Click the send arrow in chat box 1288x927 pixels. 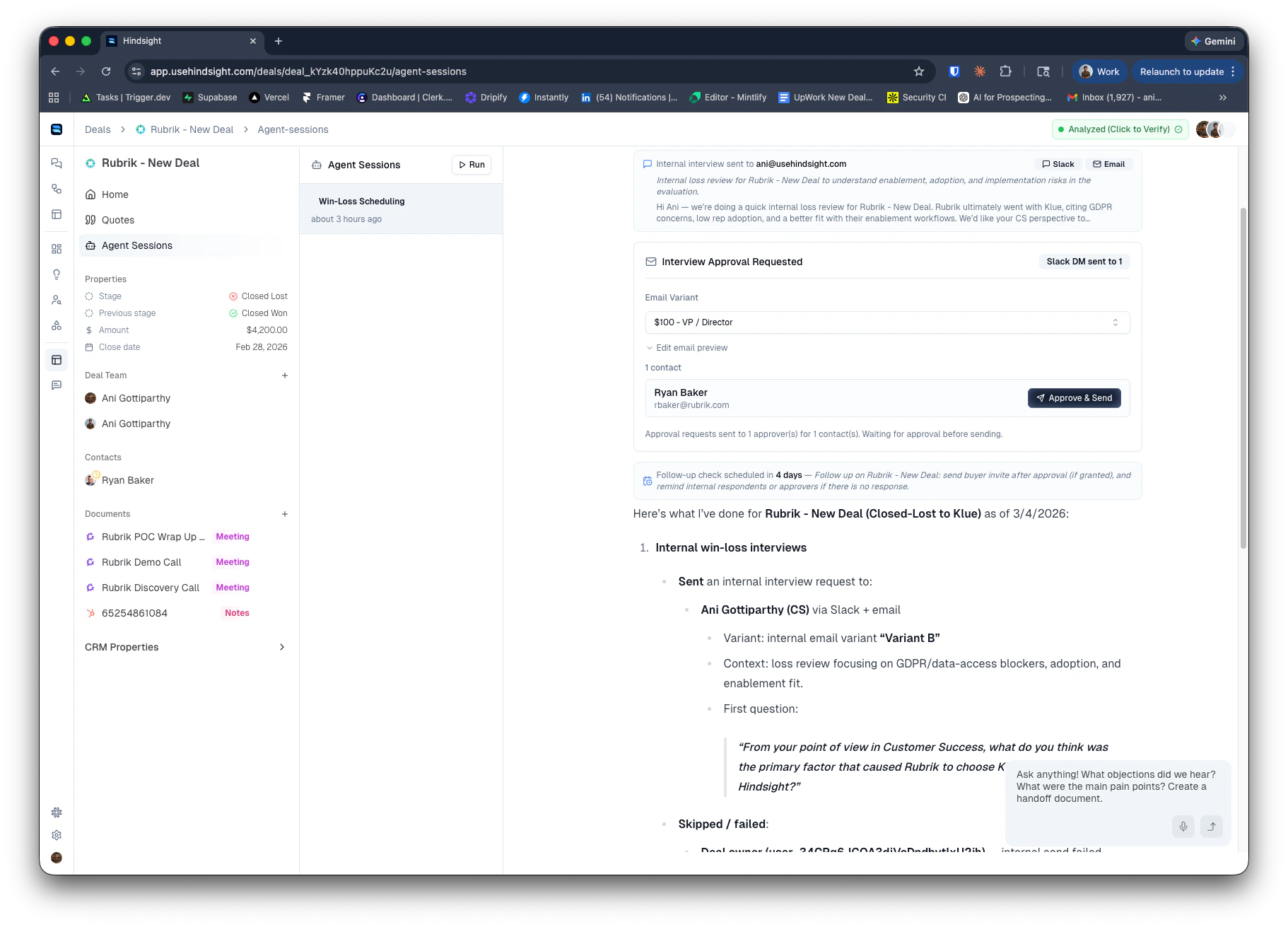point(1212,827)
